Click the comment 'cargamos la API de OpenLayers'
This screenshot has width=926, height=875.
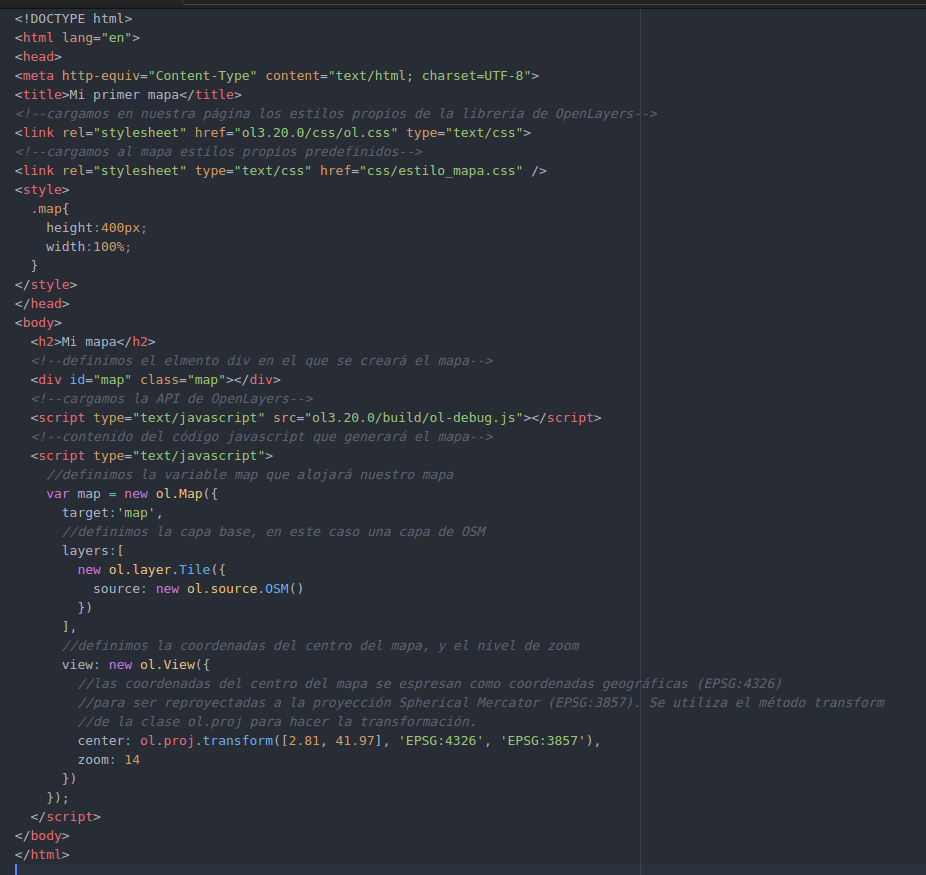(x=172, y=399)
